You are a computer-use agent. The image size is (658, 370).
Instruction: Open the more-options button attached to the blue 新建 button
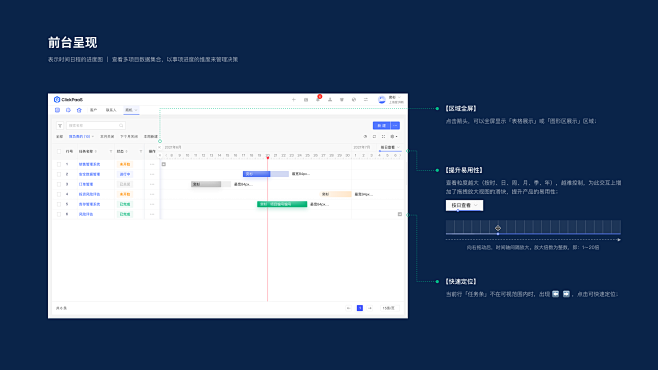(395, 125)
